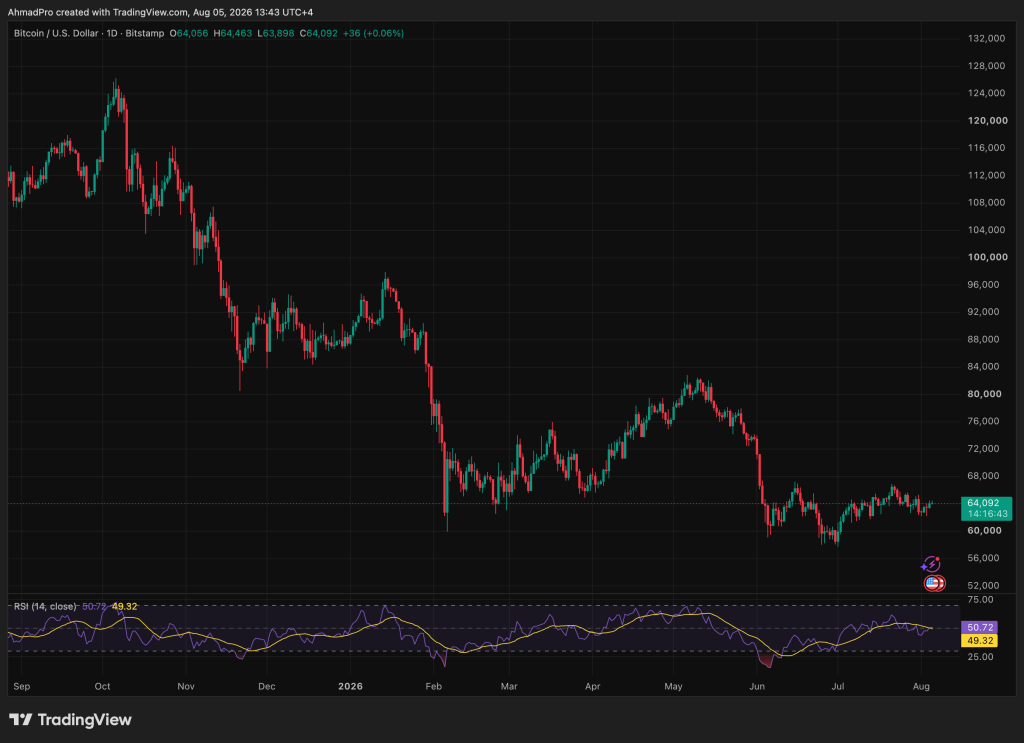Click the bold 2026 label on time axis
The width and height of the screenshot is (1024, 743).
(351, 686)
